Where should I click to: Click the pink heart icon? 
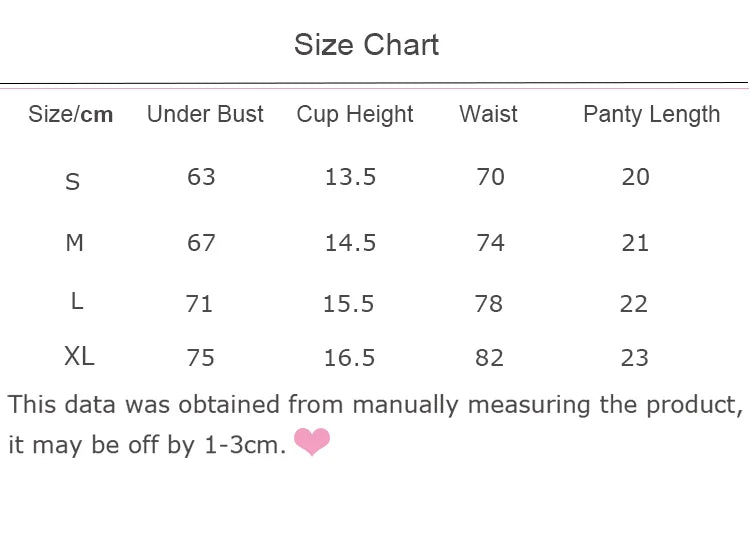[312, 442]
